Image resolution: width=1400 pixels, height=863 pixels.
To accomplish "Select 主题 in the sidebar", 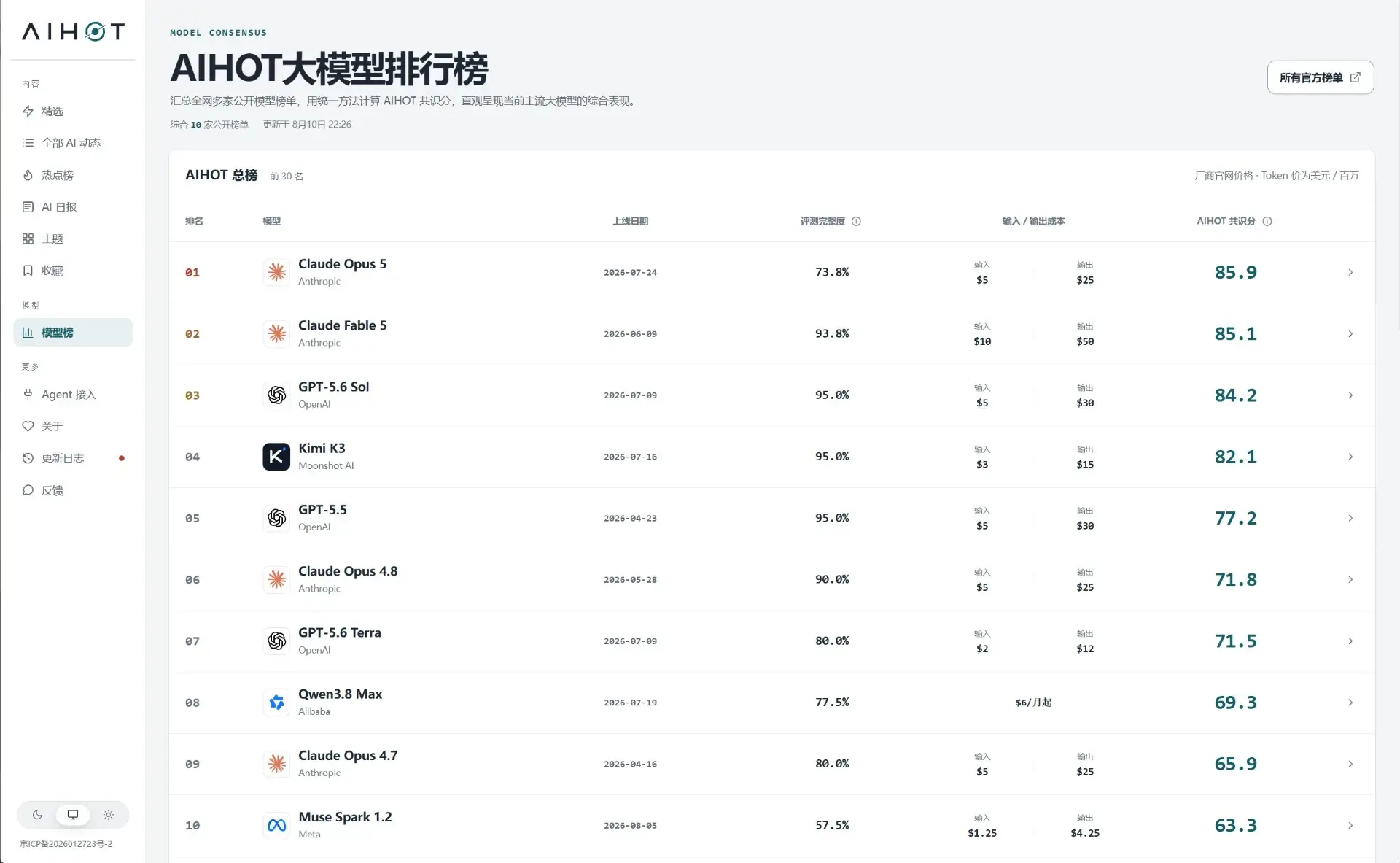I will point(73,239).
